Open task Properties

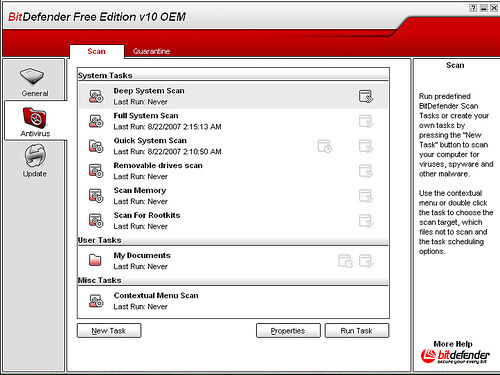(x=288, y=331)
